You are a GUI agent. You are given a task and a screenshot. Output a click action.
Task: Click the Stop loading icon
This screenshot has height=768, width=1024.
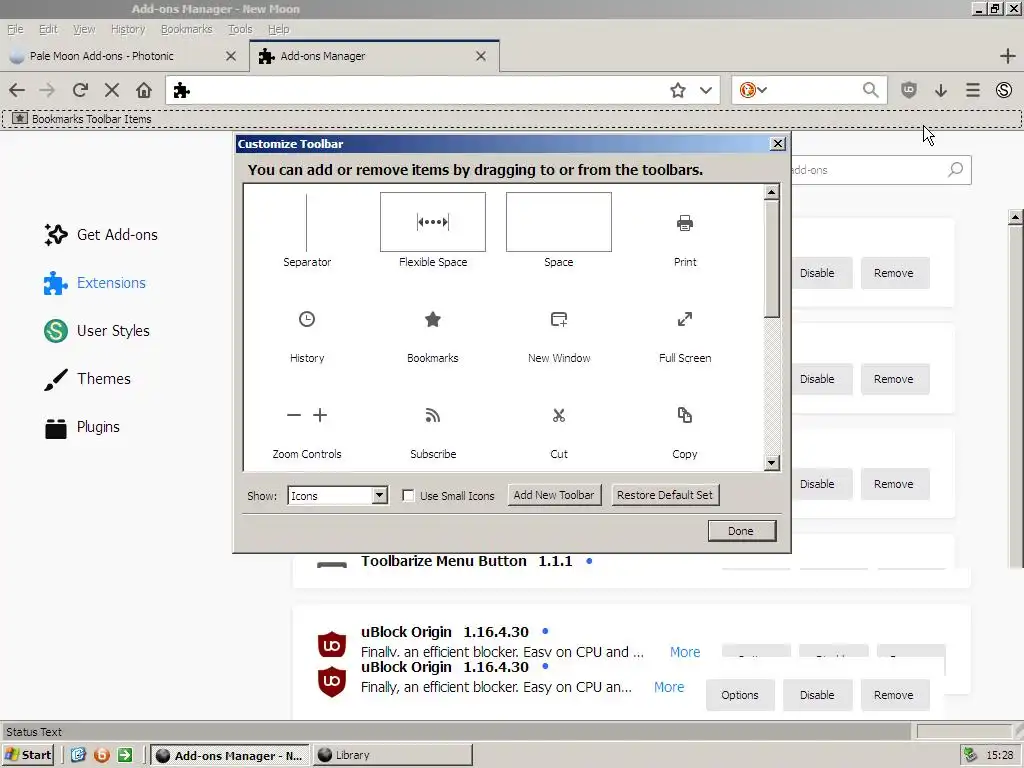point(112,90)
